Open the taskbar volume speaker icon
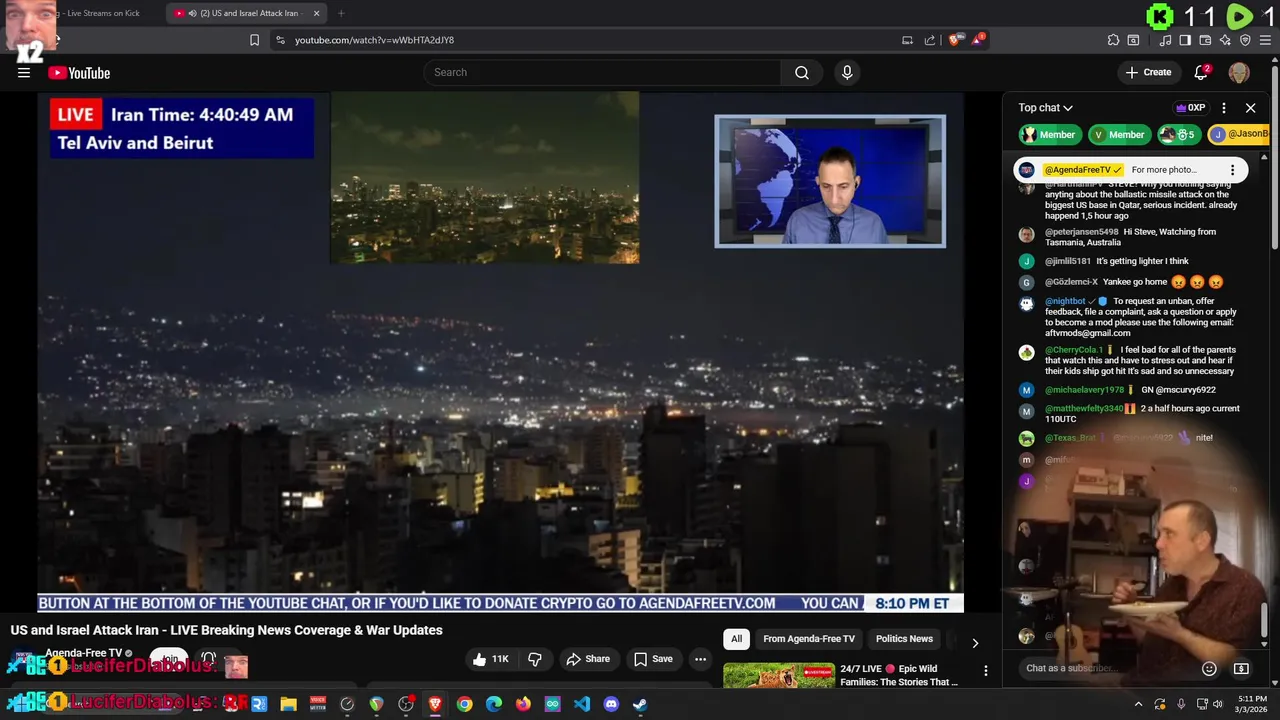Image resolution: width=1280 pixels, height=720 pixels. tap(1220, 704)
